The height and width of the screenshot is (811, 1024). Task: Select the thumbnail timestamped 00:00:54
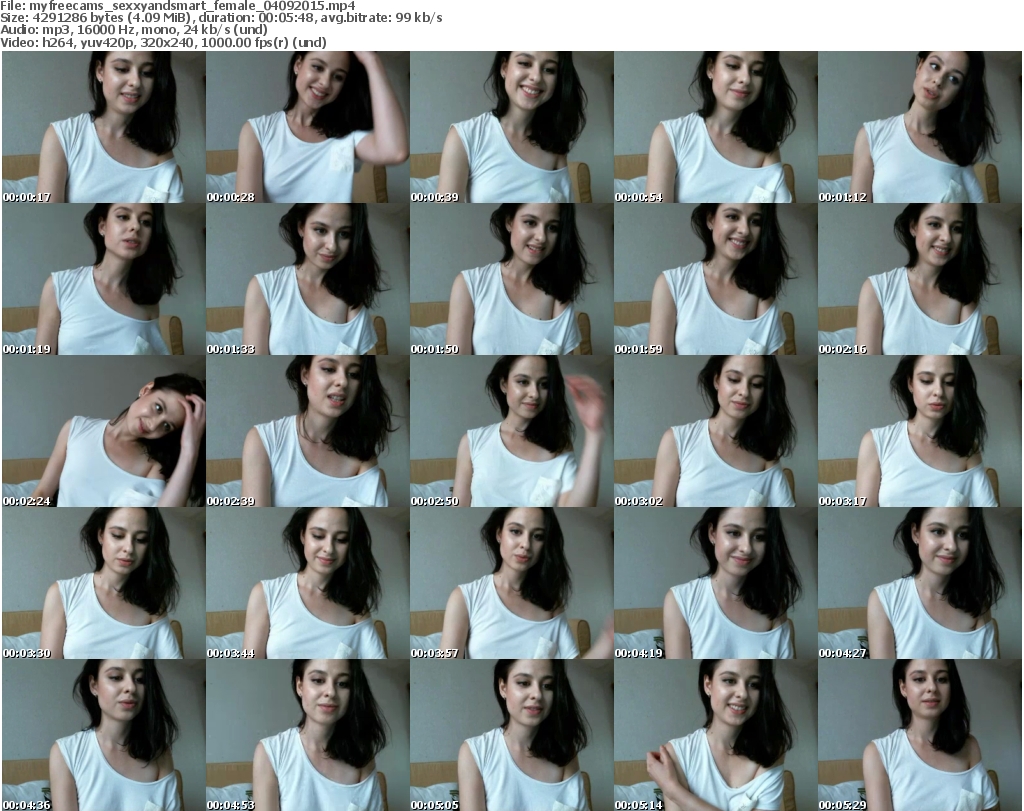(716, 127)
